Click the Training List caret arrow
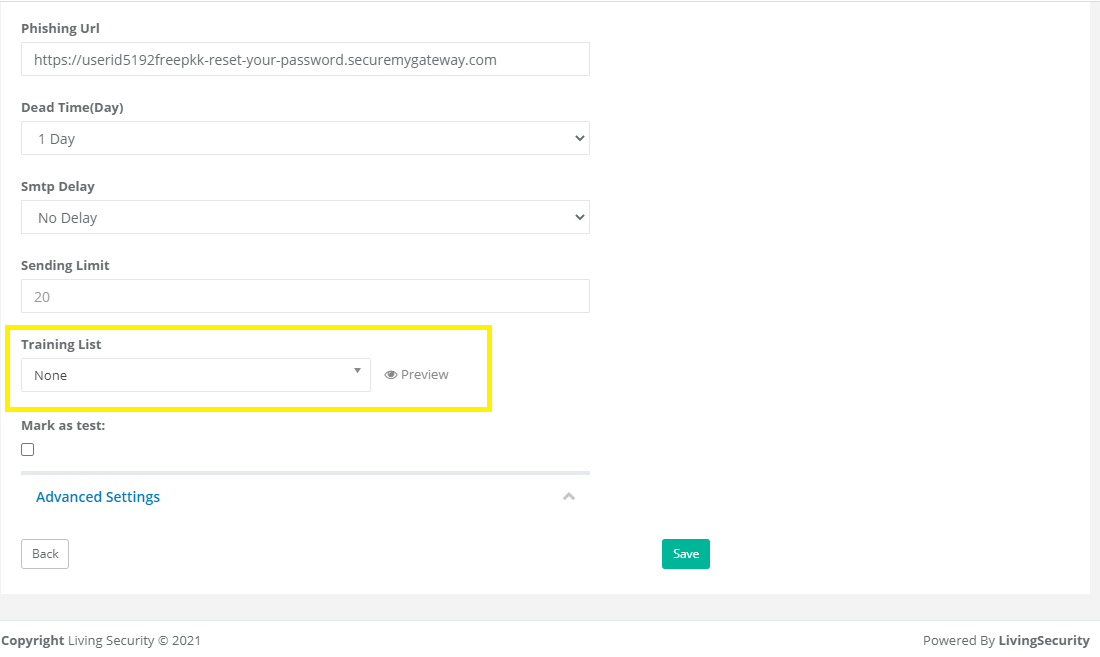Image resolution: width=1100 pixels, height=657 pixels. (x=357, y=370)
